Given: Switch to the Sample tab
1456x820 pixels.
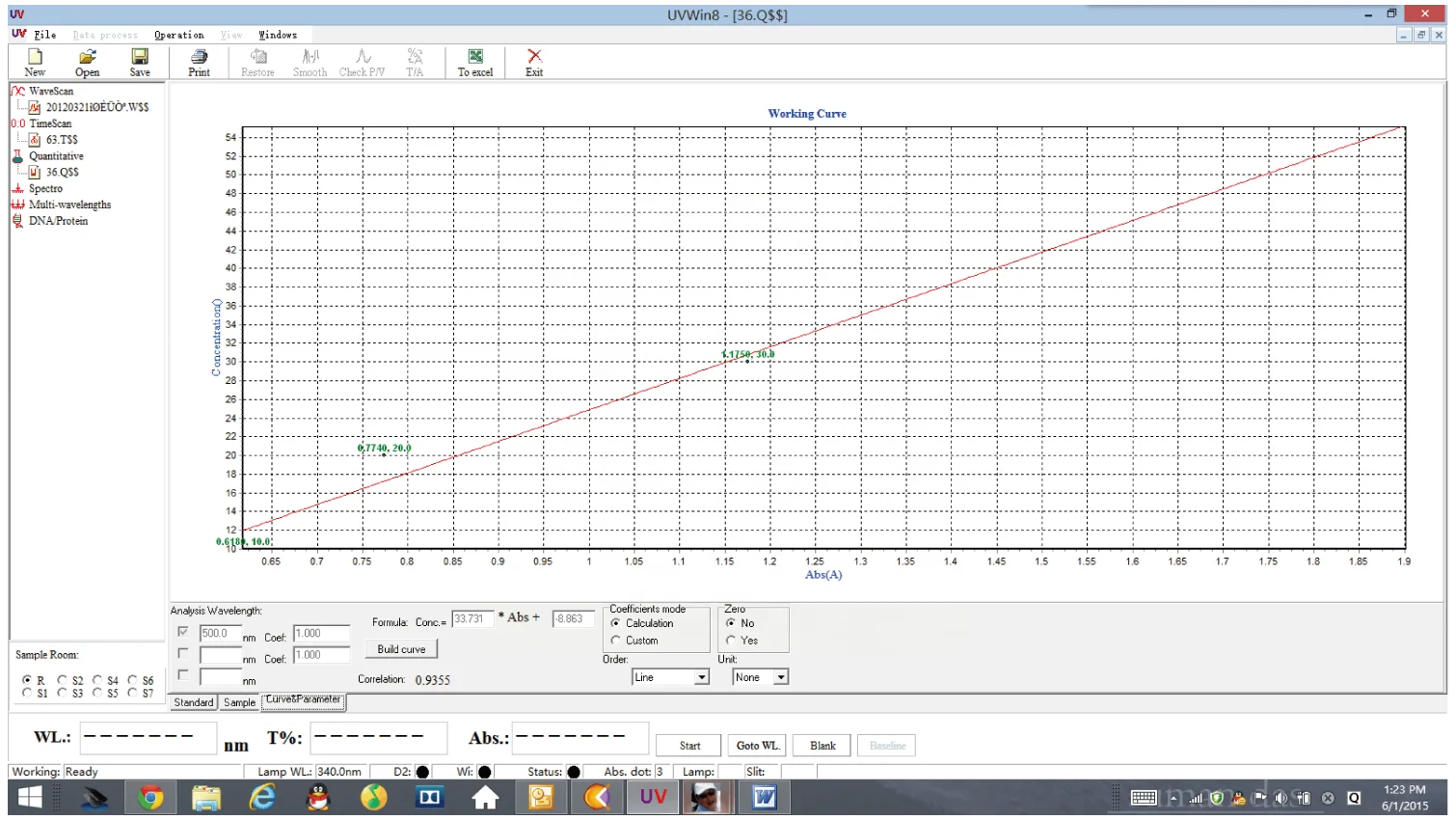Looking at the screenshot, I should [239, 702].
